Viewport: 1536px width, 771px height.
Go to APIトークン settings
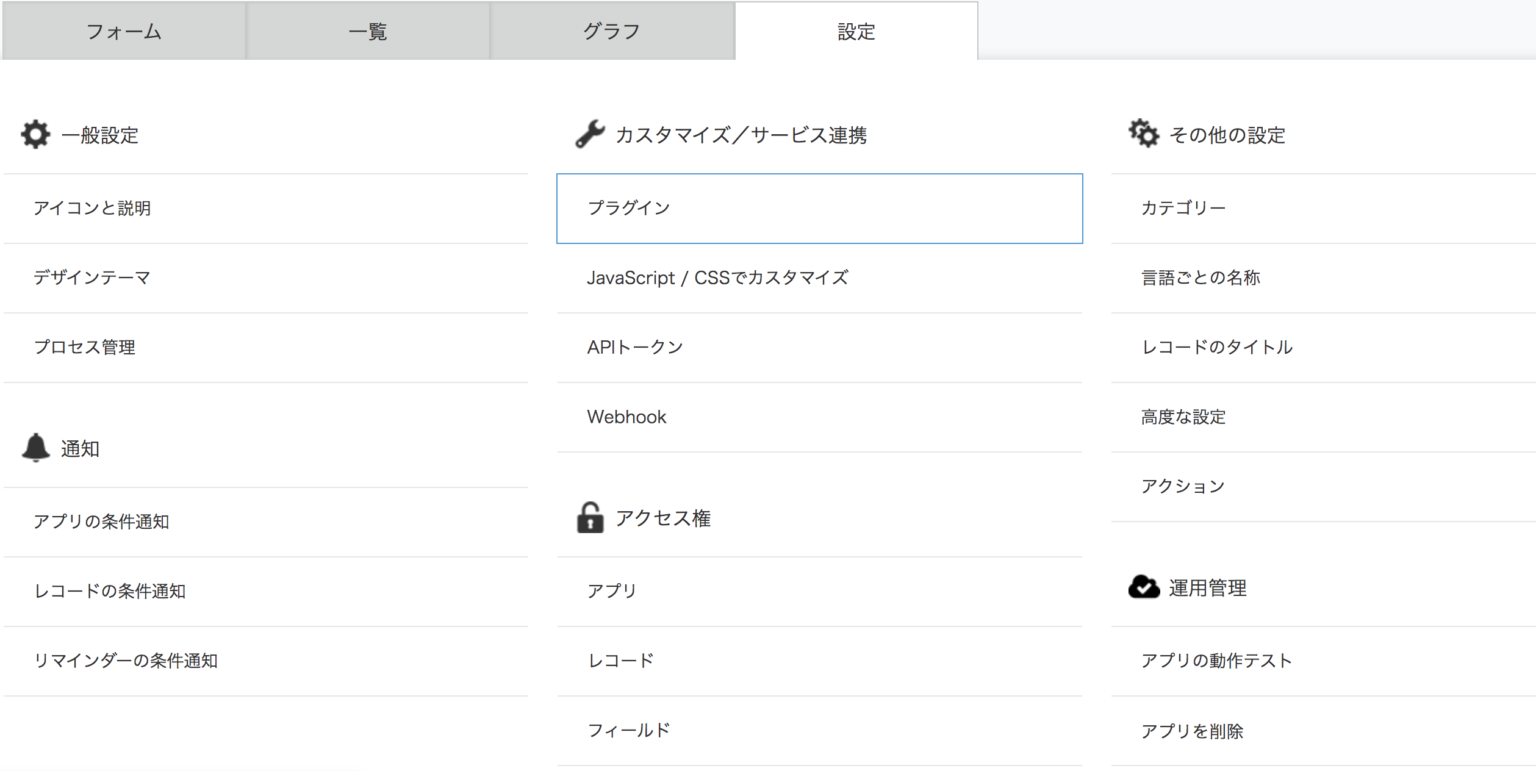[635, 347]
